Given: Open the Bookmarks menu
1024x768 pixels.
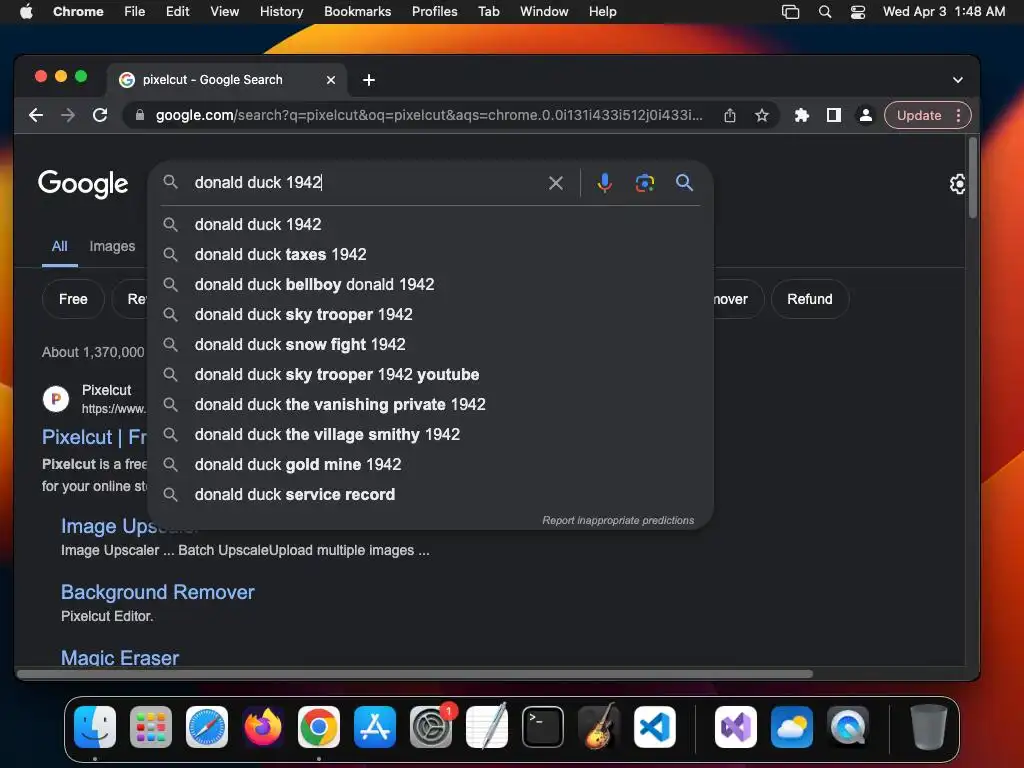Looking at the screenshot, I should [357, 11].
